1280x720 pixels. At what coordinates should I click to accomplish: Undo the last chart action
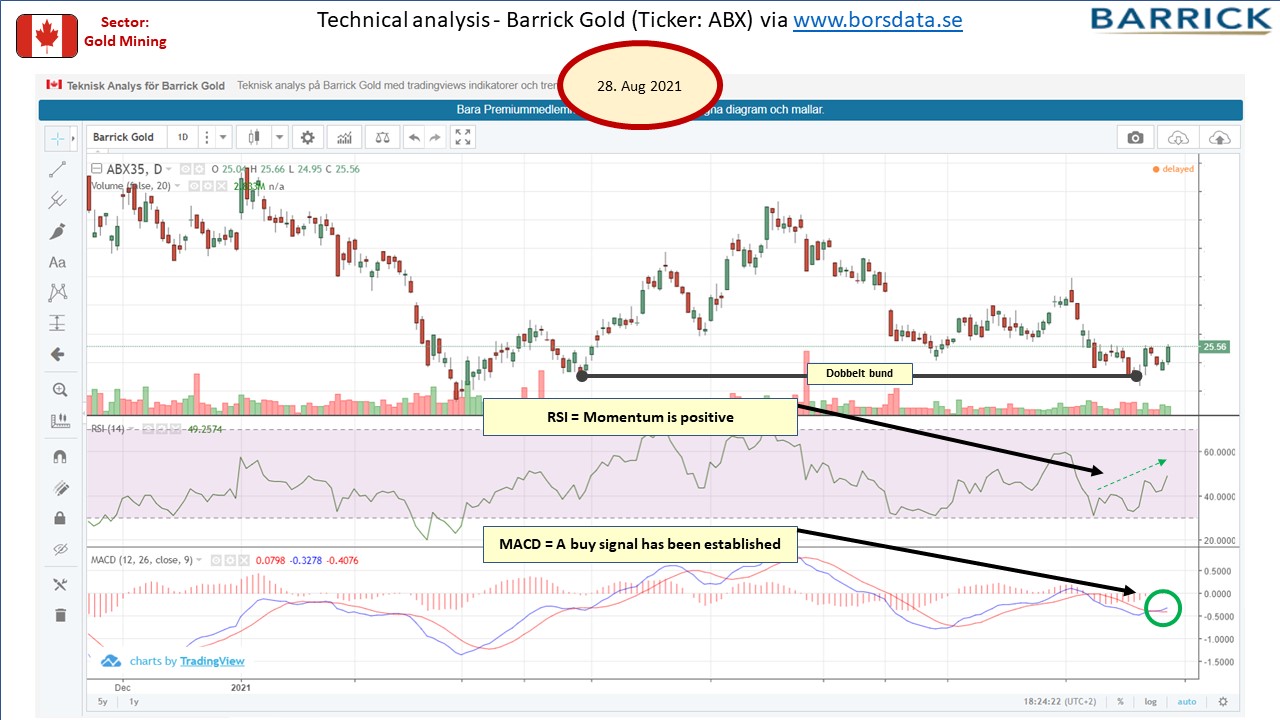coord(413,137)
